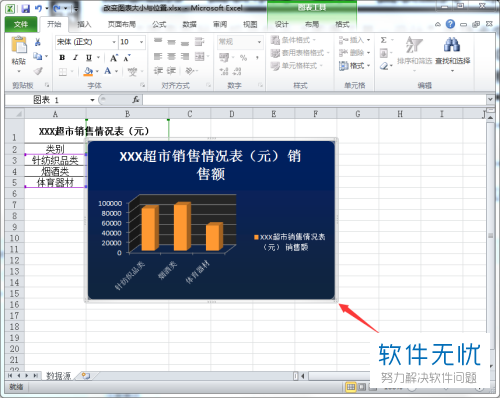Open the font size dropdown

141,42
